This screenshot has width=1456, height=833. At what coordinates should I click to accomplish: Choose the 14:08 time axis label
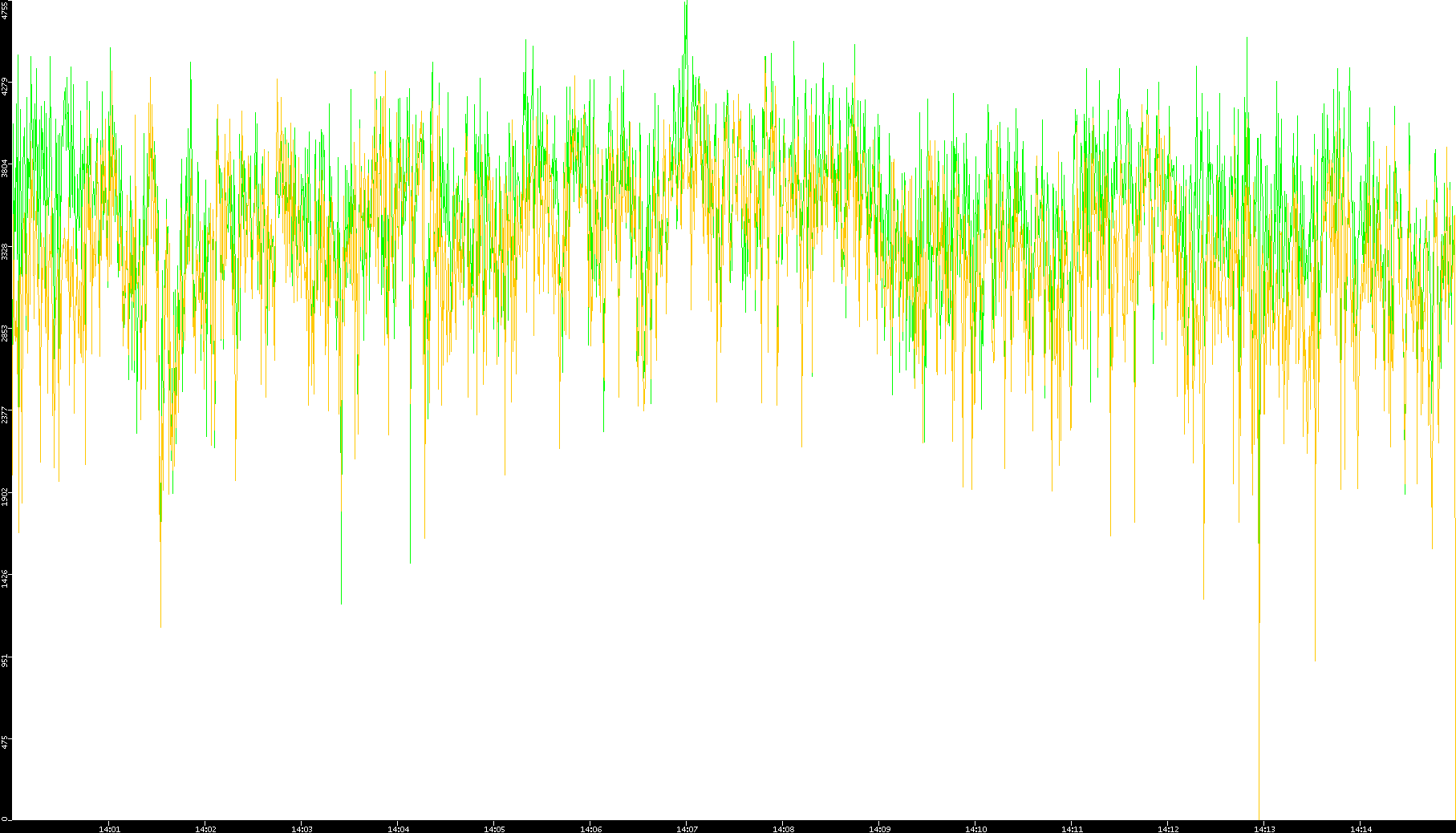pyautogui.click(x=783, y=829)
